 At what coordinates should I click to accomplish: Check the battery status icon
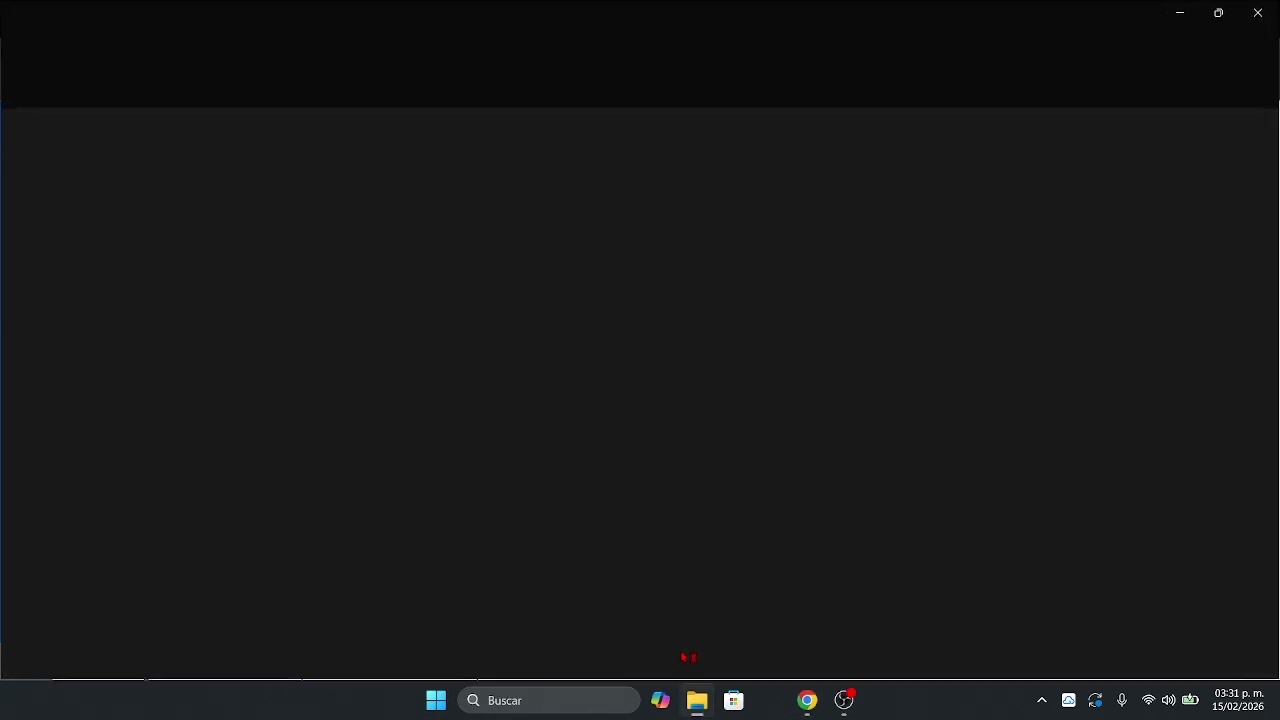(1190, 700)
